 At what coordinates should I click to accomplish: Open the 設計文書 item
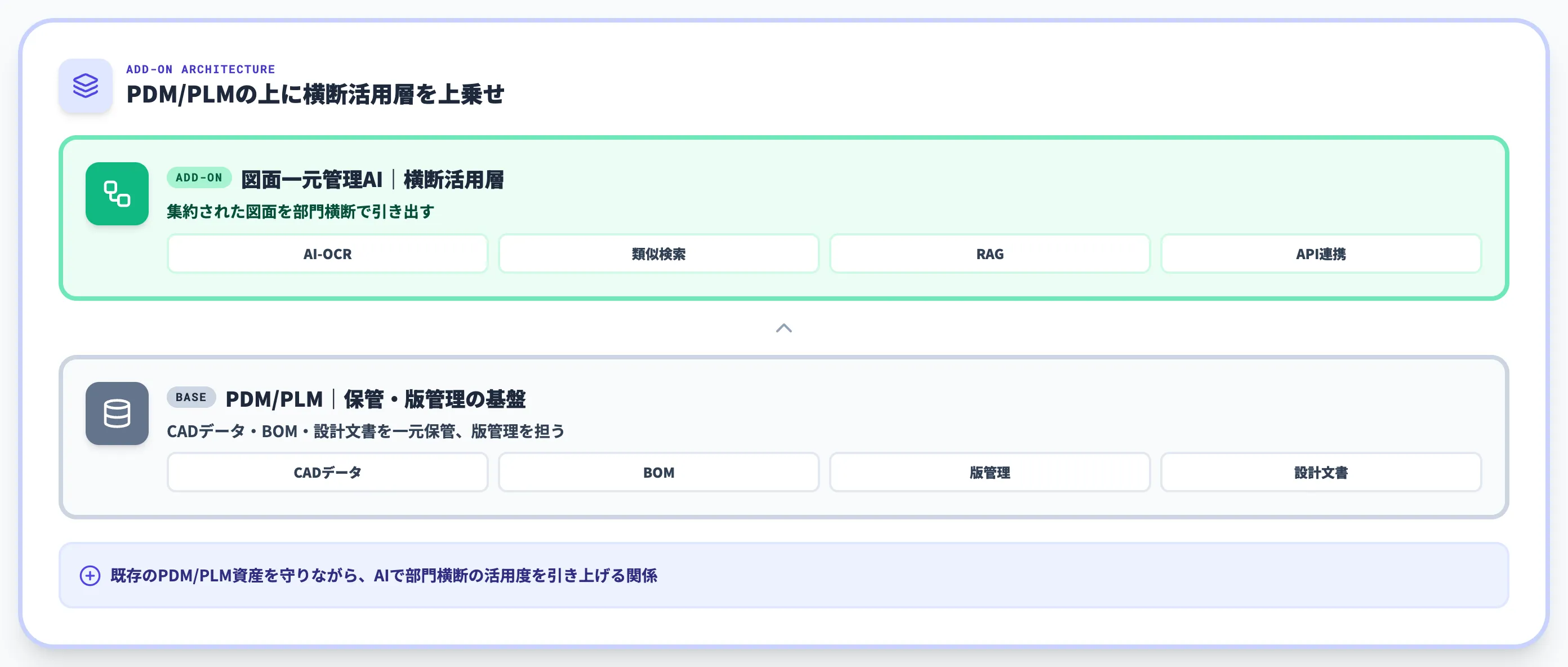point(1321,472)
